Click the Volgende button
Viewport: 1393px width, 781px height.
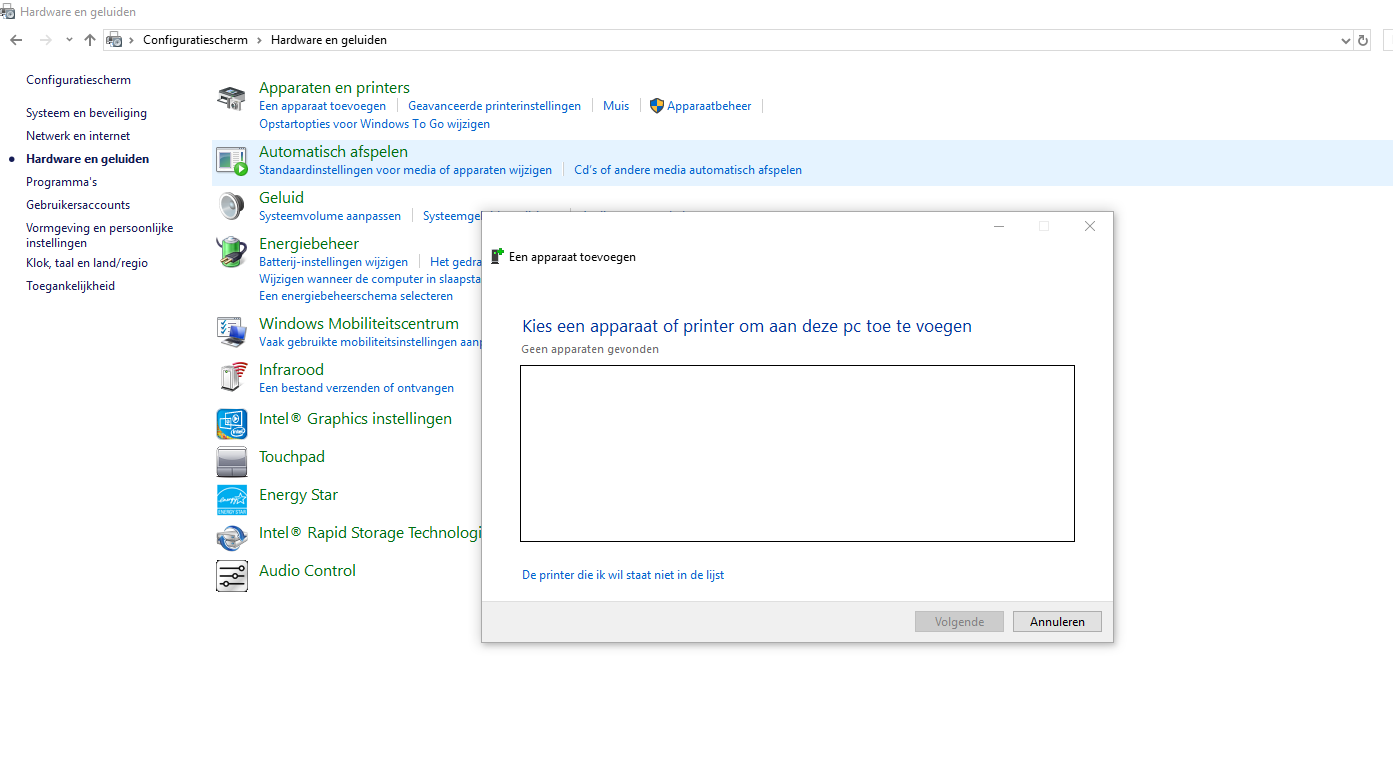coord(959,622)
